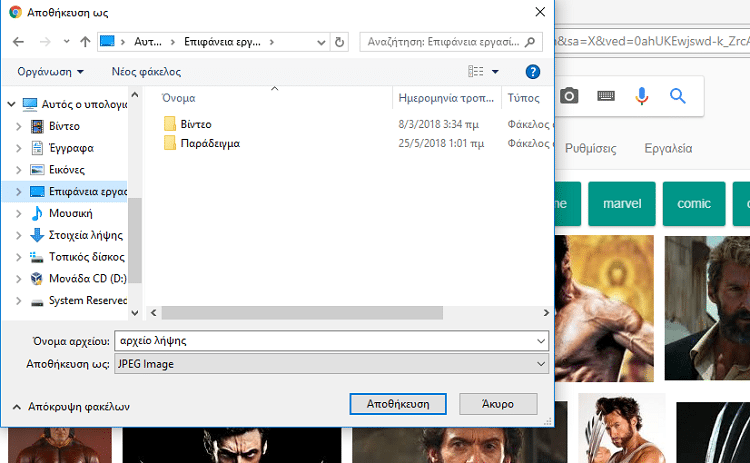Open Εργαλεία in the browser page
The image size is (750, 463).
668,148
